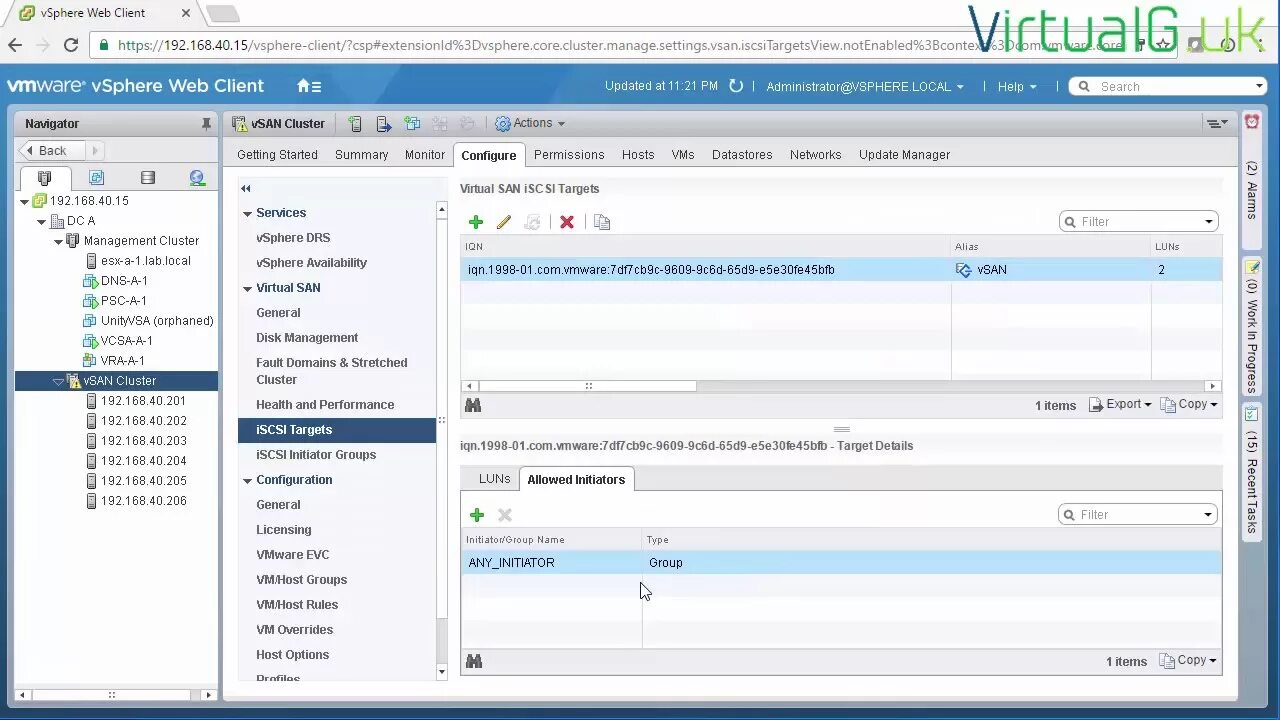
Task: Collapse the vSAN Cluster tree node
Action: pos(58,381)
